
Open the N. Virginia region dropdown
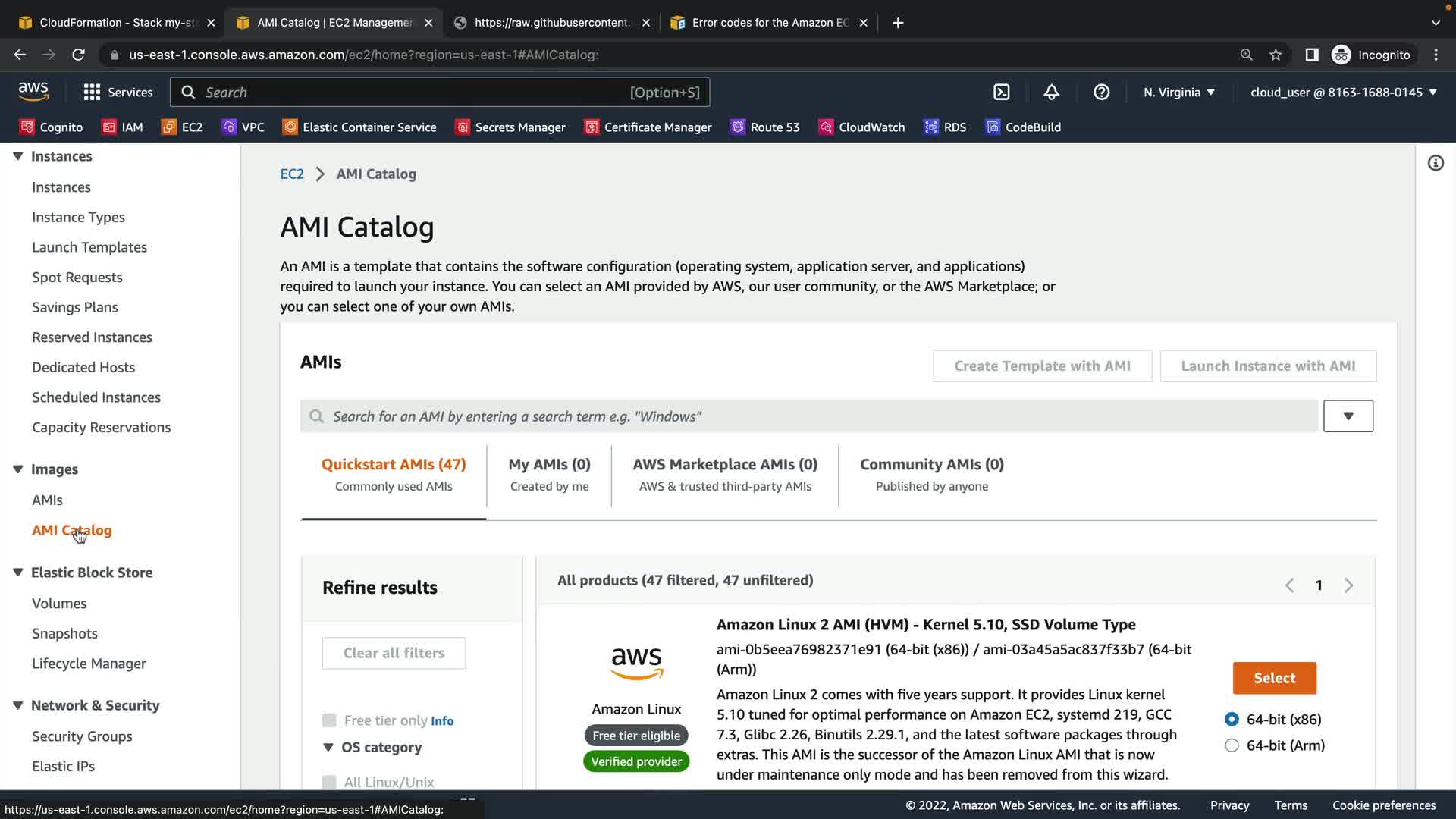tap(1179, 93)
